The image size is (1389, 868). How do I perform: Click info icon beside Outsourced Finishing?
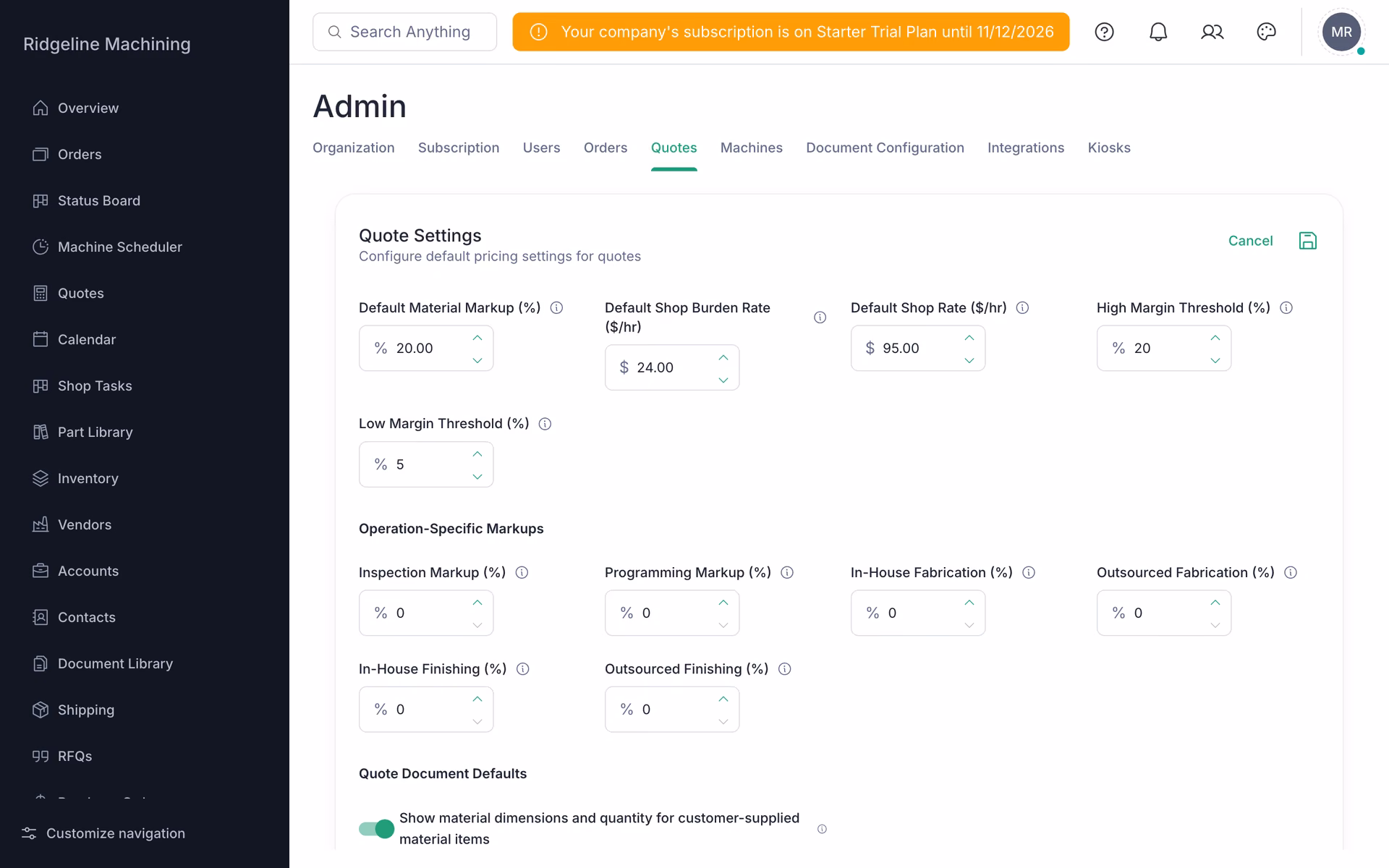[x=784, y=669]
